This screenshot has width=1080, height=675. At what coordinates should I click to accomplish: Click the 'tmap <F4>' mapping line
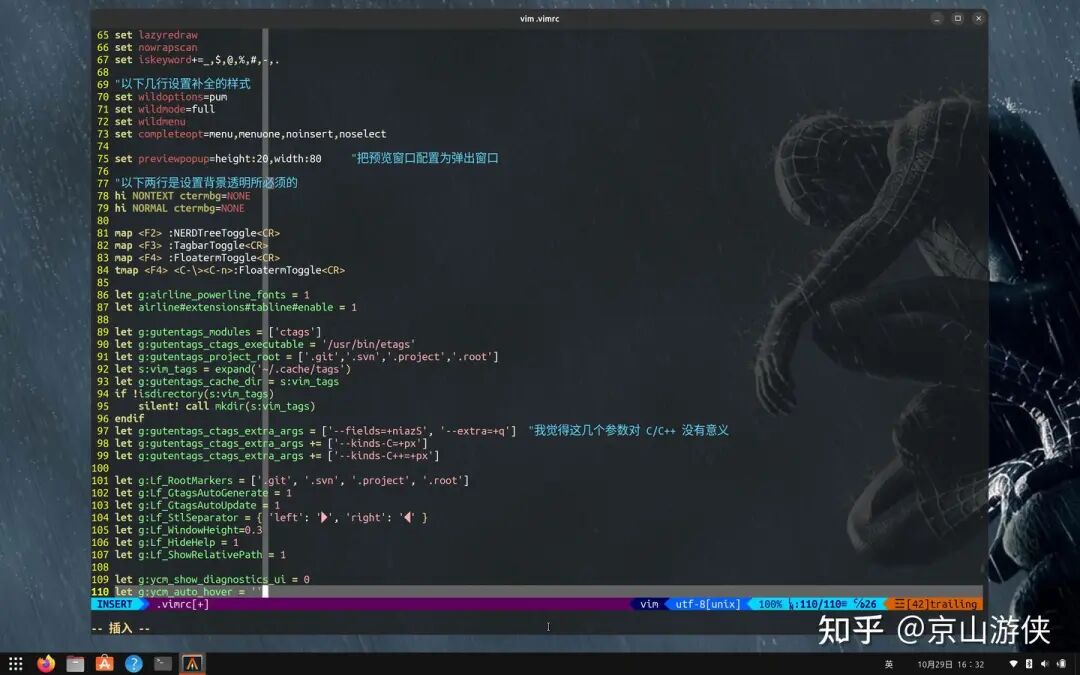point(230,271)
